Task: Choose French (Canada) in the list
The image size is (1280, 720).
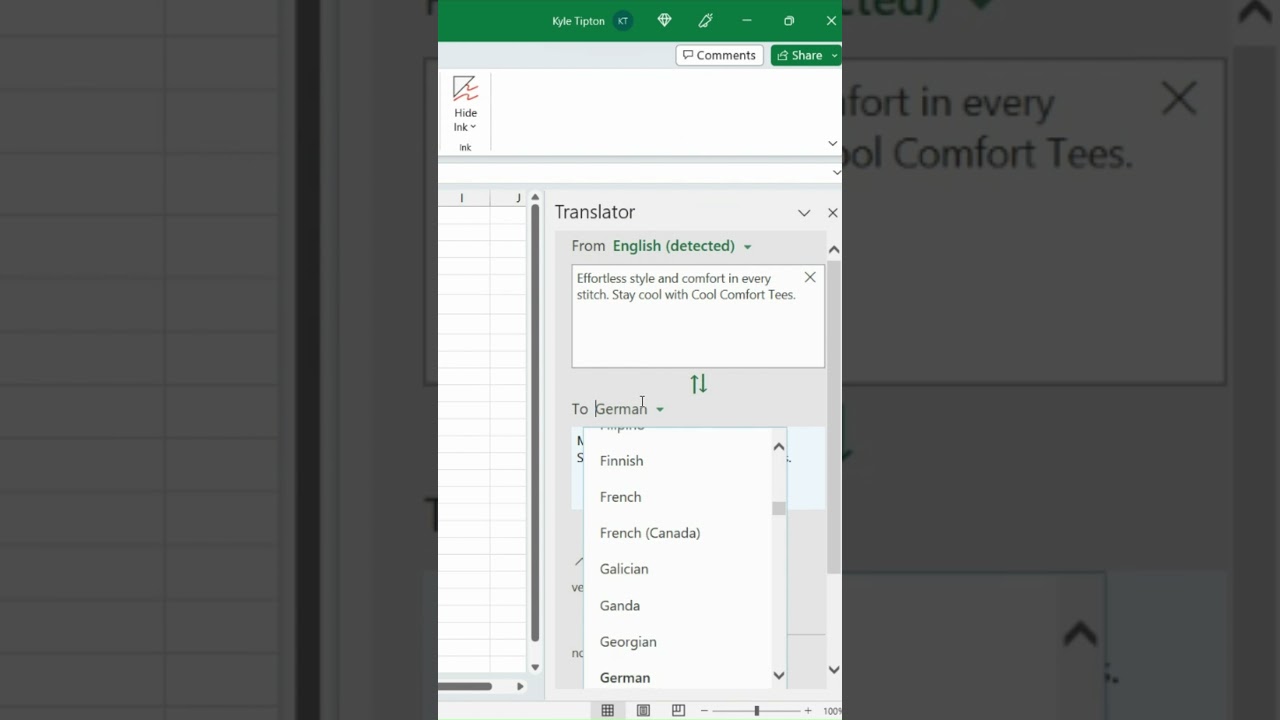Action: click(650, 533)
